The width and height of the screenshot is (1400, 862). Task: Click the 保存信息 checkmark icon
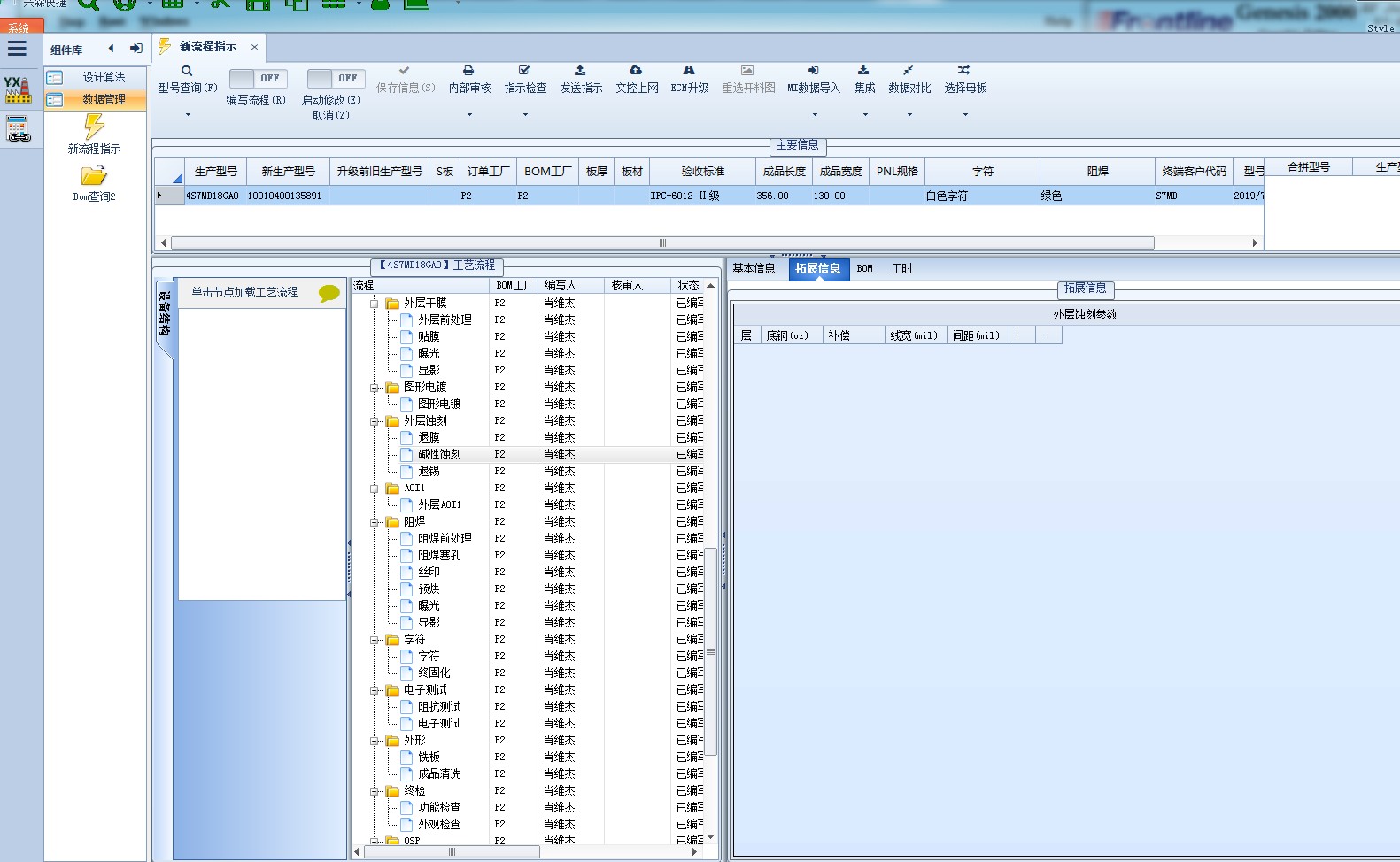tap(405, 70)
